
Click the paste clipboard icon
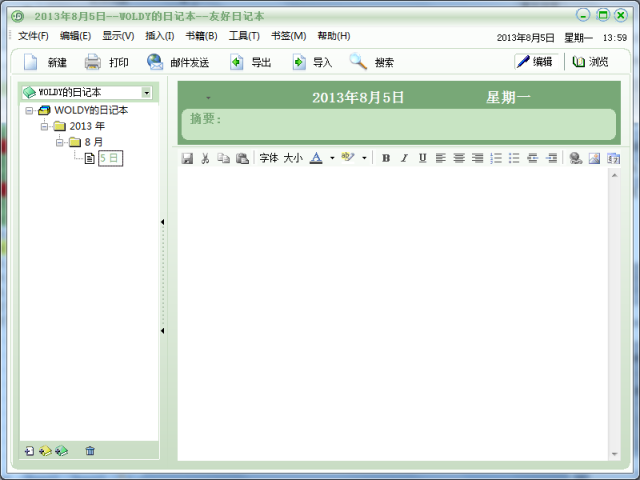click(242, 158)
